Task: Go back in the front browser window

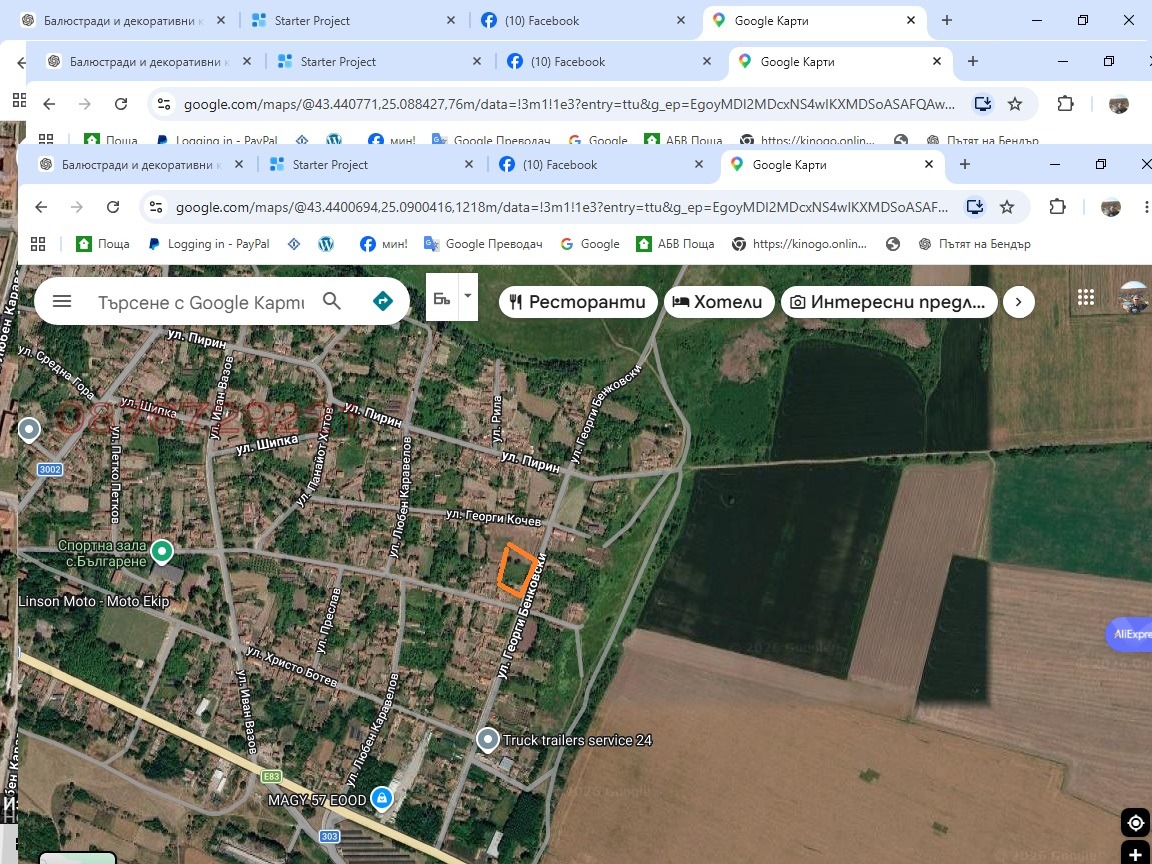Action: click(41, 207)
